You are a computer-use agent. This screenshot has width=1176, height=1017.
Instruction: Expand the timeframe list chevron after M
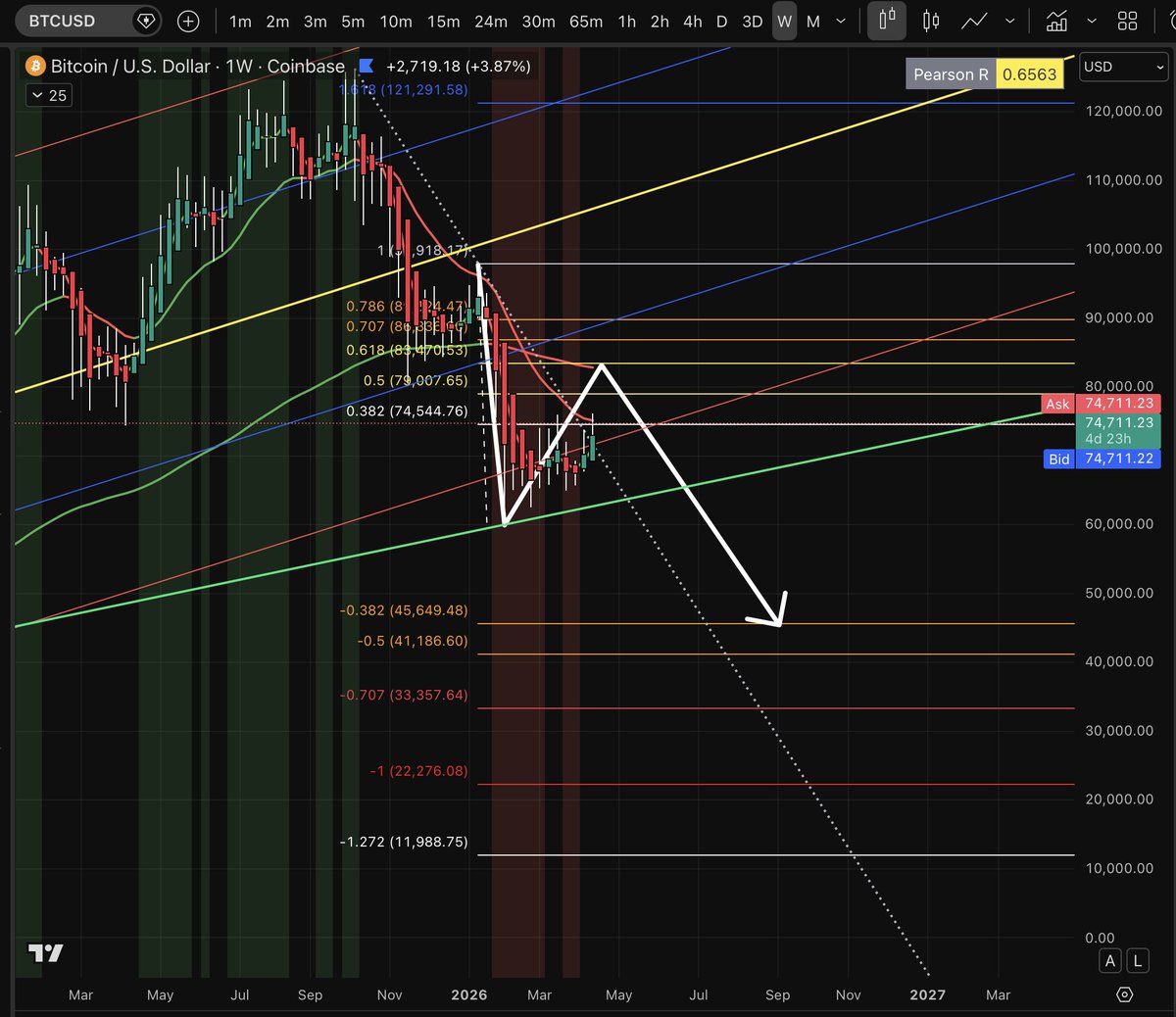click(841, 21)
